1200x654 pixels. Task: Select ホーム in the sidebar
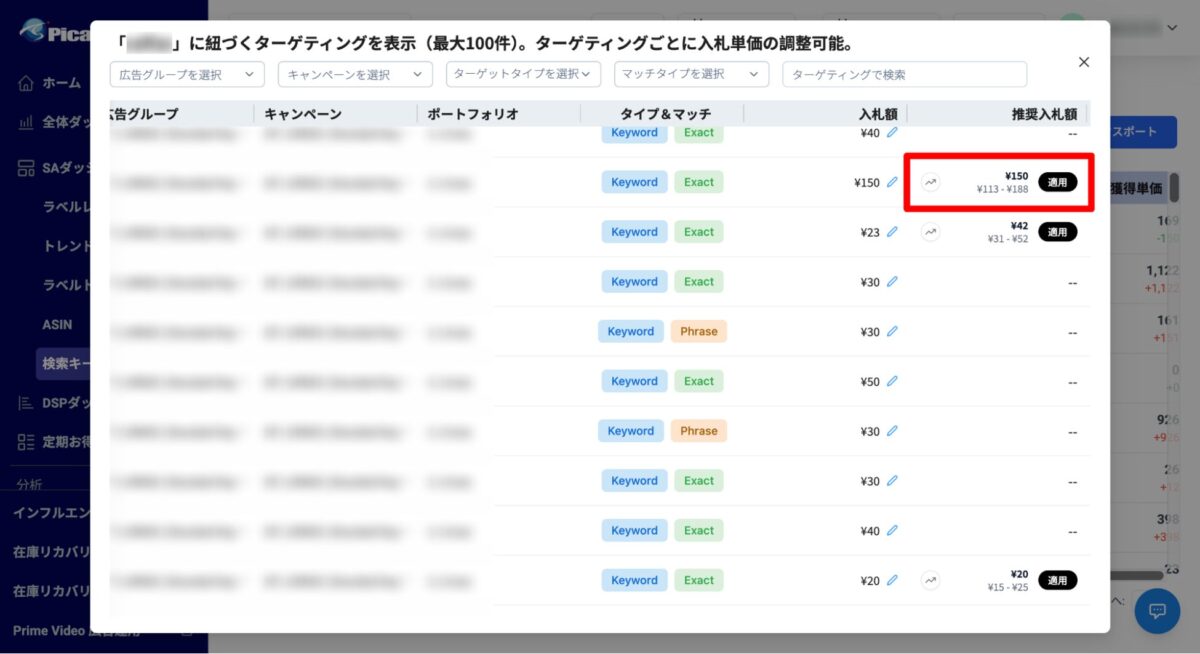pyautogui.click(x=60, y=83)
